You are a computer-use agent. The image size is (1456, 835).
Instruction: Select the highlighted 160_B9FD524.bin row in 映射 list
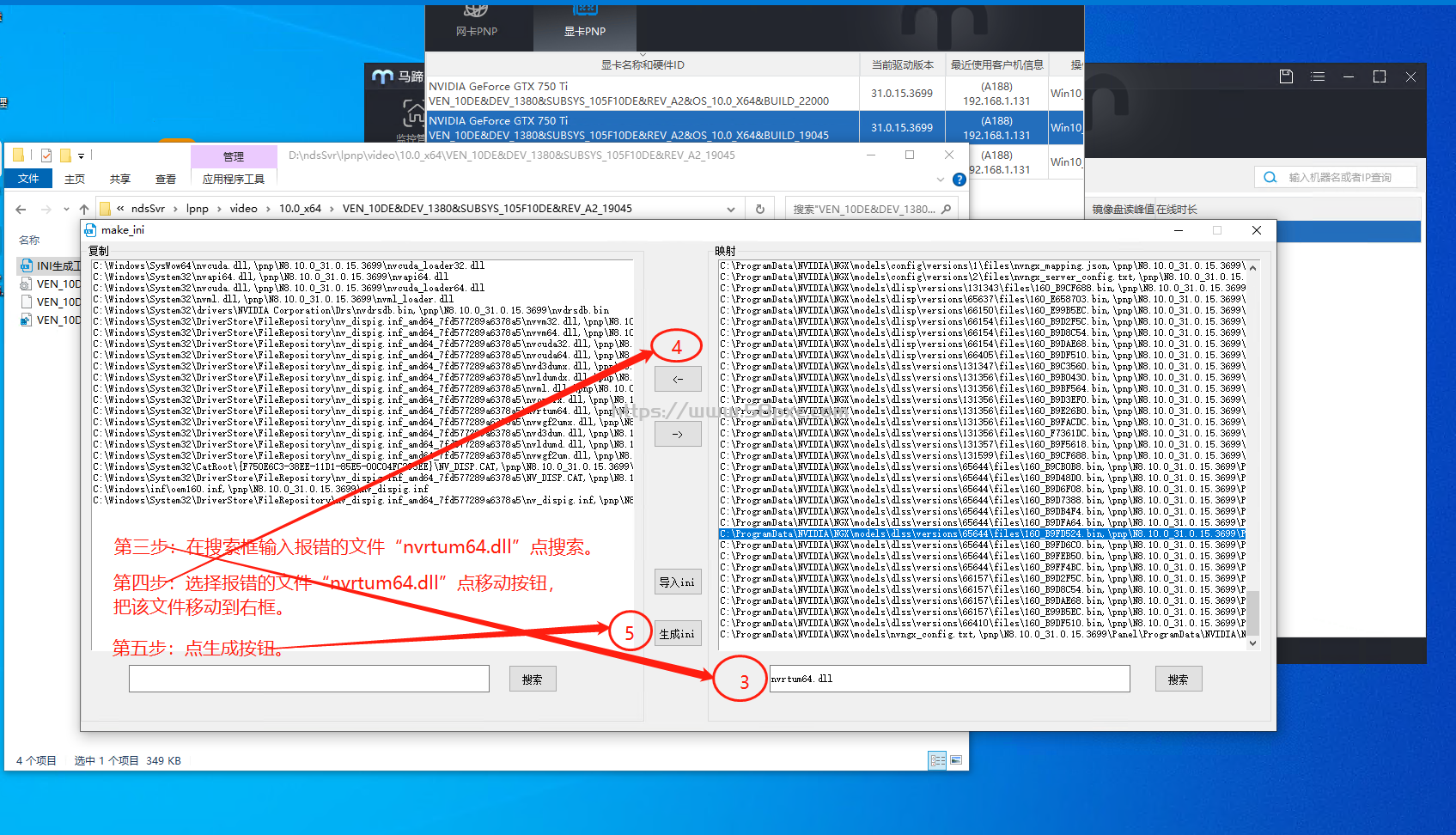982,533
